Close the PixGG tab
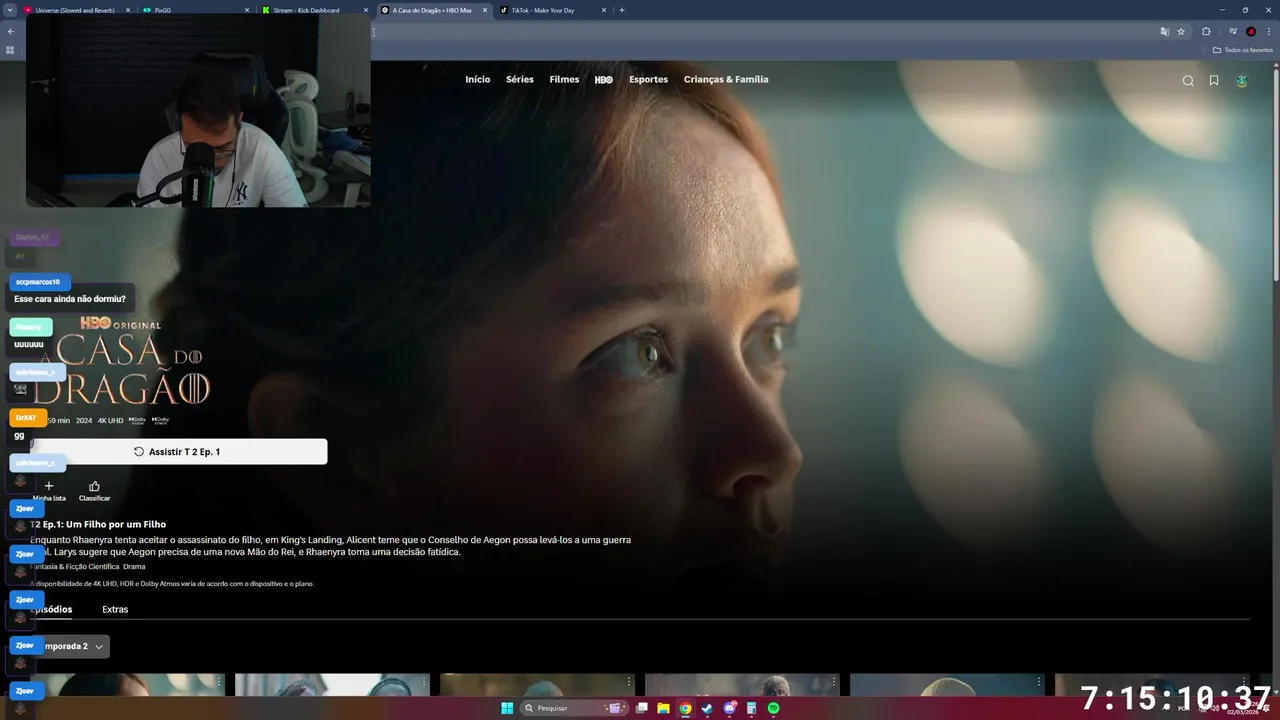The height and width of the screenshot is (720, 1280). coord(248,10)
